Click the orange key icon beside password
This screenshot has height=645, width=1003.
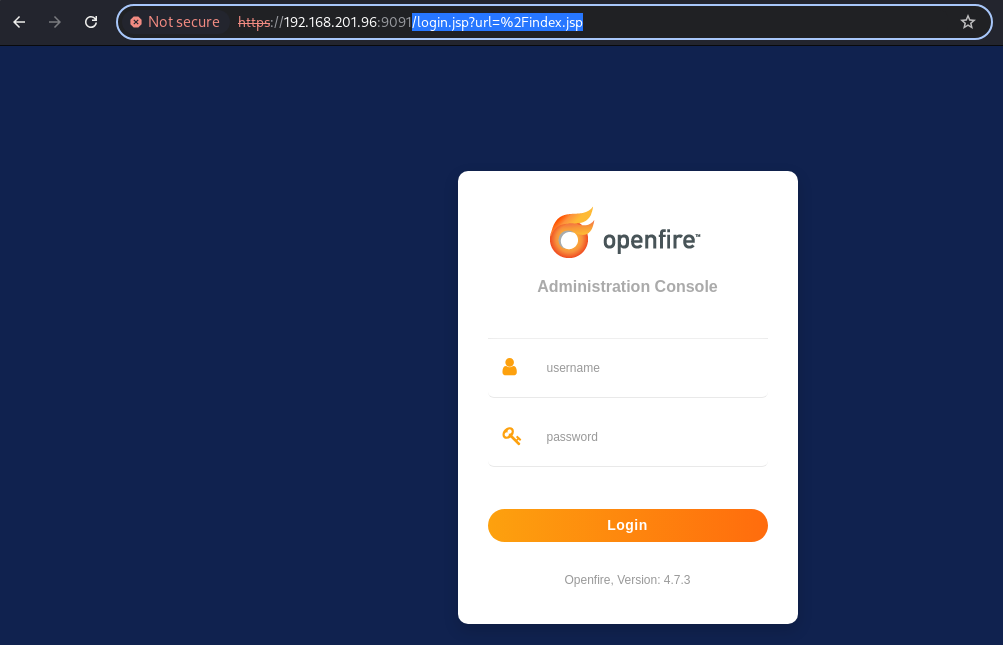point(511,436)
